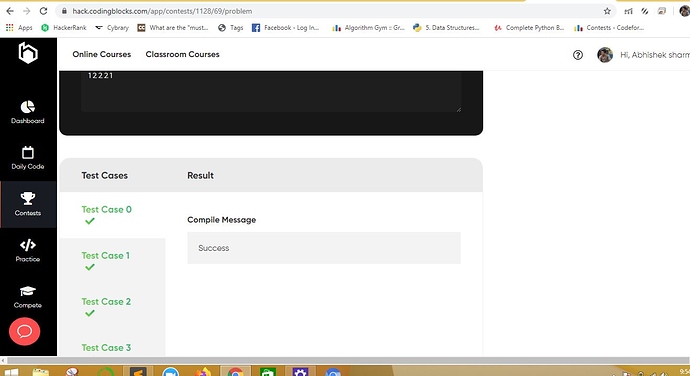Open the Windows Start button

11,372
